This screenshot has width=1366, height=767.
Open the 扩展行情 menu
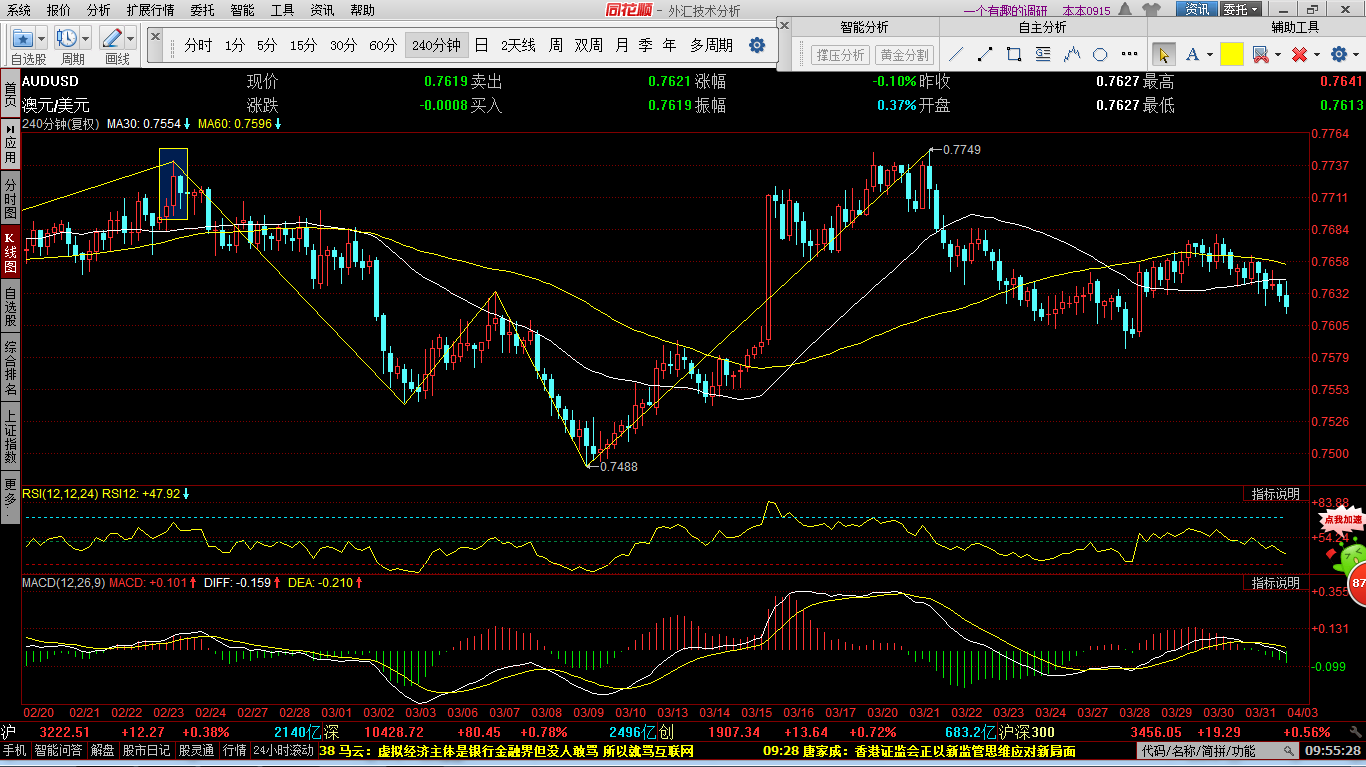(150, 10)
